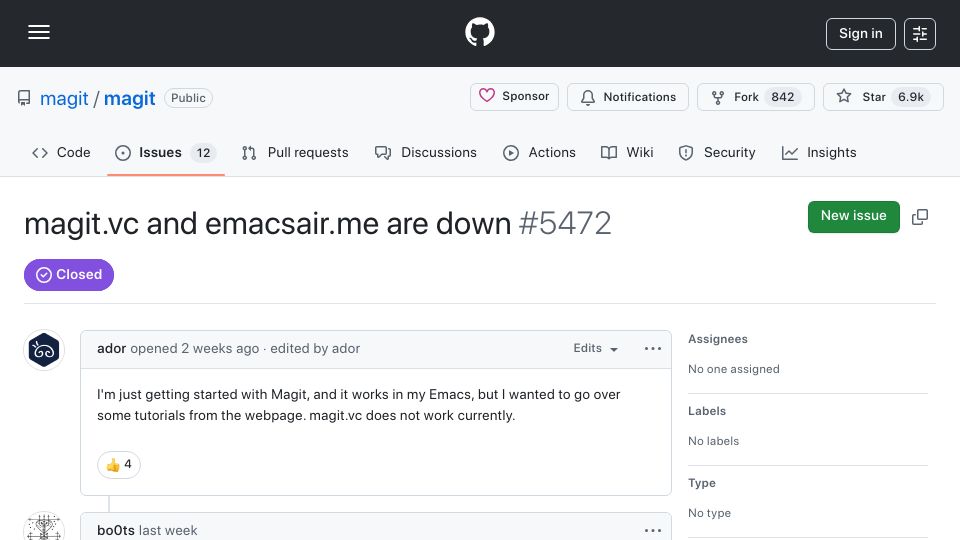Switch to the Security tab

pyautogui.click(x=717, y=152)
